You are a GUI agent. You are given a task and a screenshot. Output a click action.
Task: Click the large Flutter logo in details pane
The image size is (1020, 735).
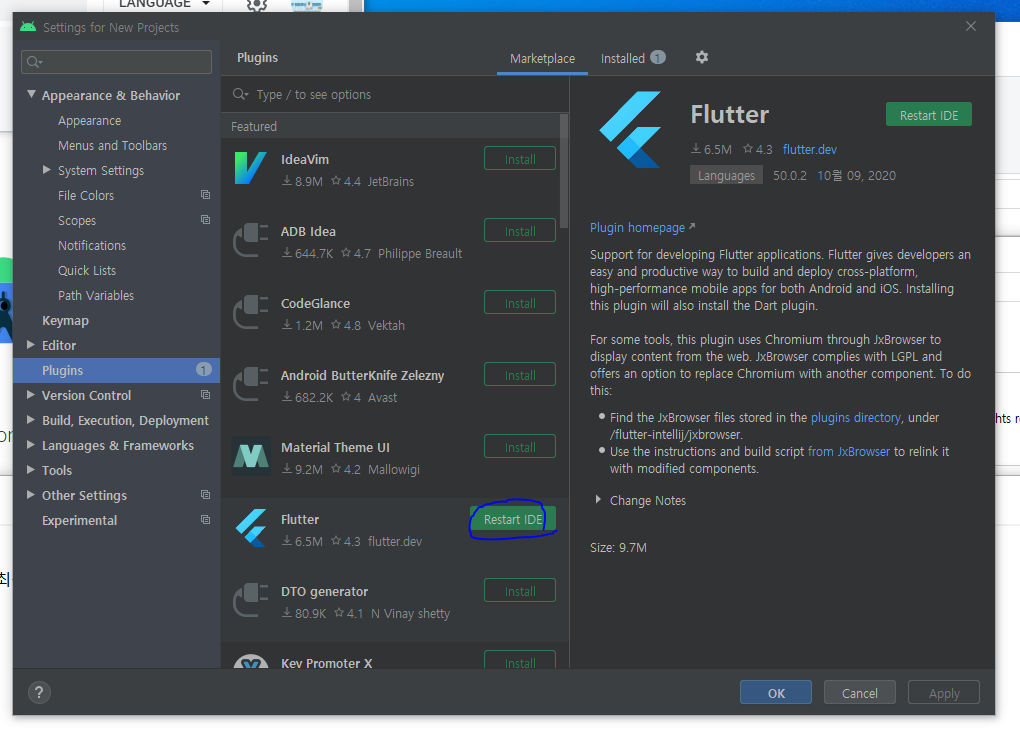point(630,129)
